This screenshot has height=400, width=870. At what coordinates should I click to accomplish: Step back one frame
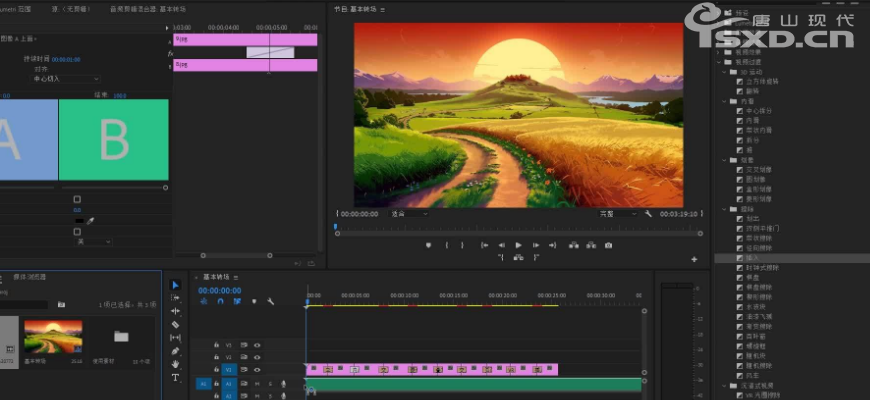point(502,245)
